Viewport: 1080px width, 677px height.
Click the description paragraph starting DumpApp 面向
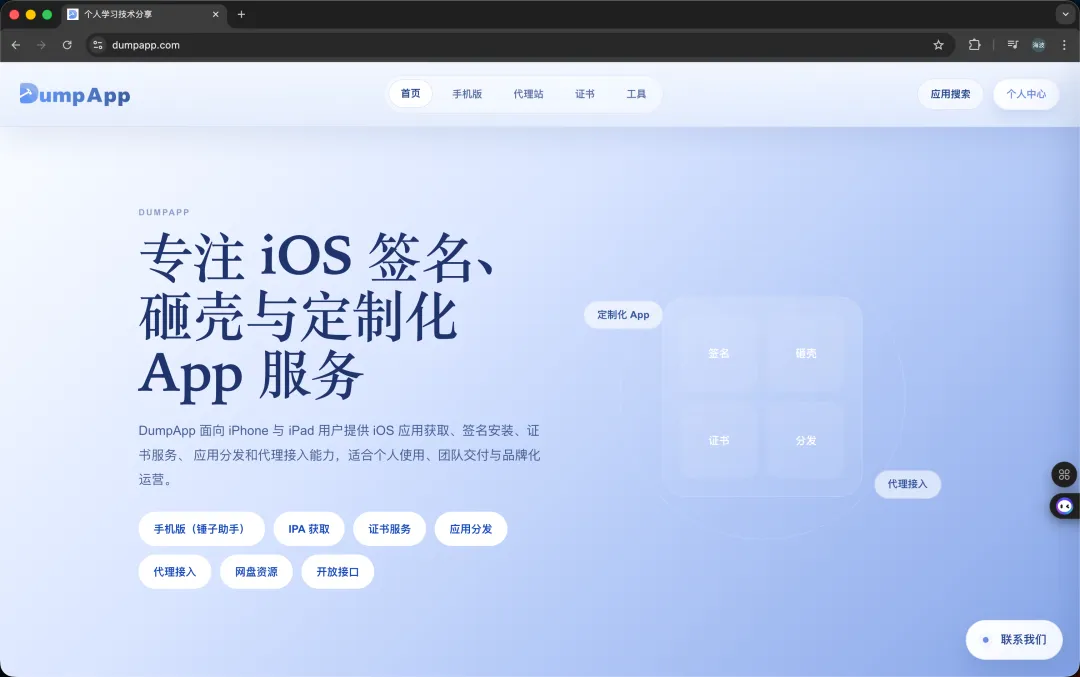(x=340, y=455)
